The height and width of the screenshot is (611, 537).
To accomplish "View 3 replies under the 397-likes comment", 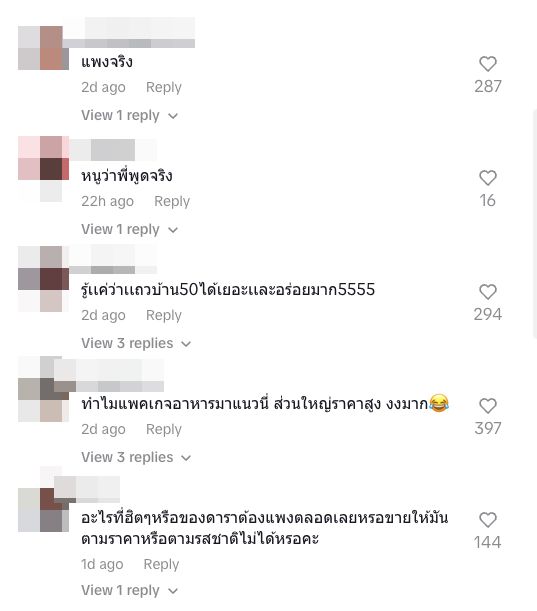I will pos(136,457).
